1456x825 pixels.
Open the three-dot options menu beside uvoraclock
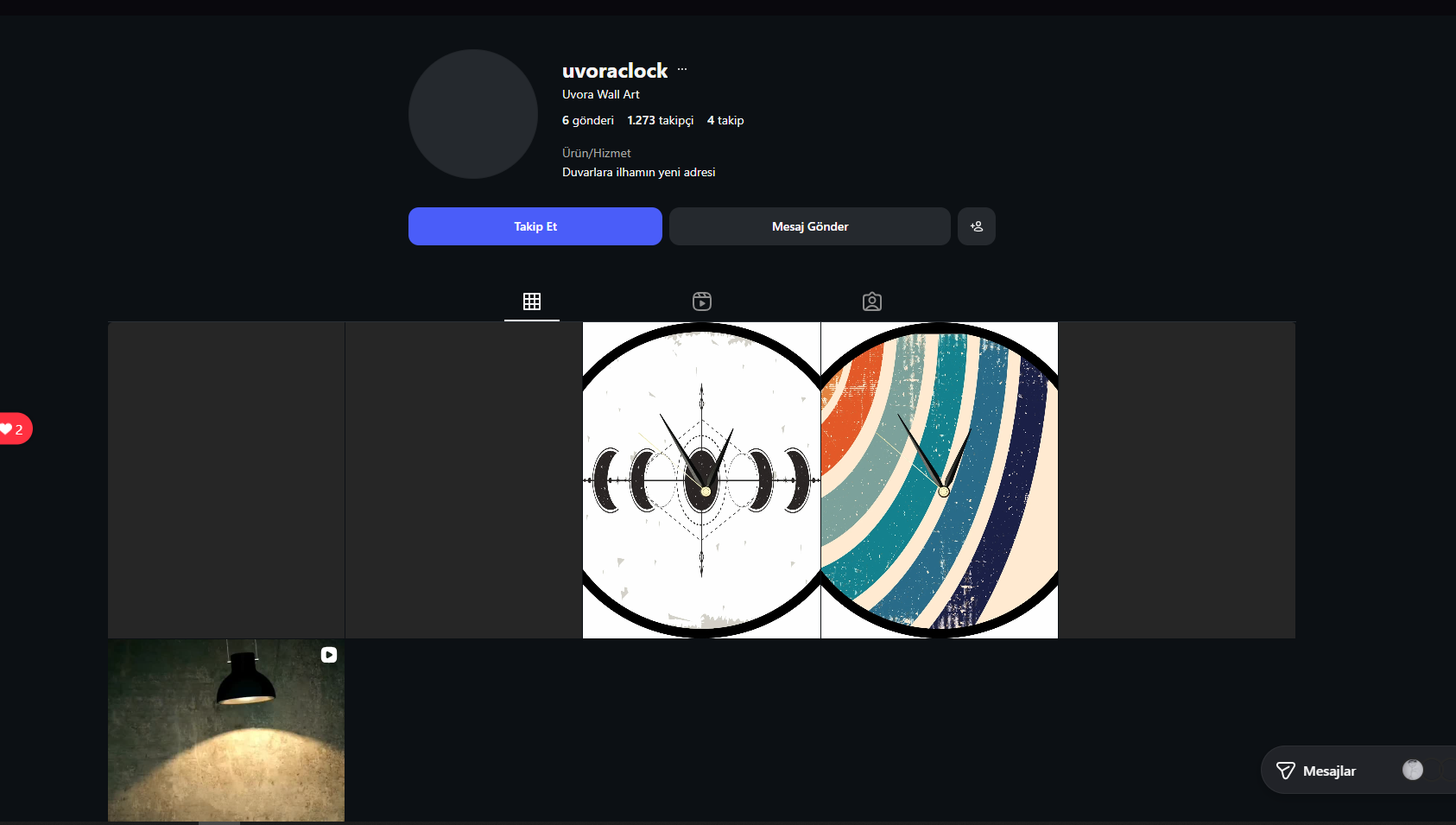[x=682, y=69]
